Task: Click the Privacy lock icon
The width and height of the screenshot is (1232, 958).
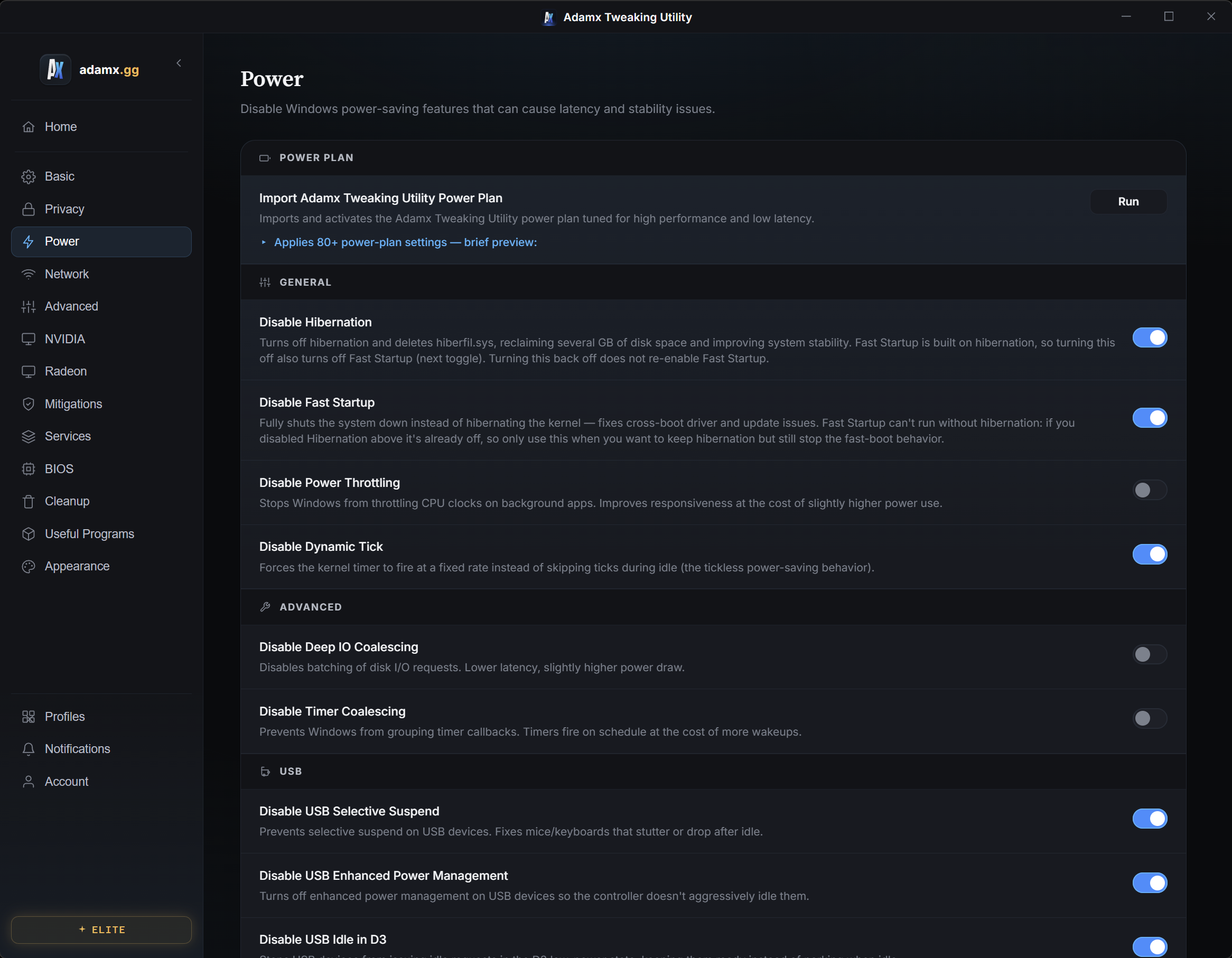Action: point(28,209)
